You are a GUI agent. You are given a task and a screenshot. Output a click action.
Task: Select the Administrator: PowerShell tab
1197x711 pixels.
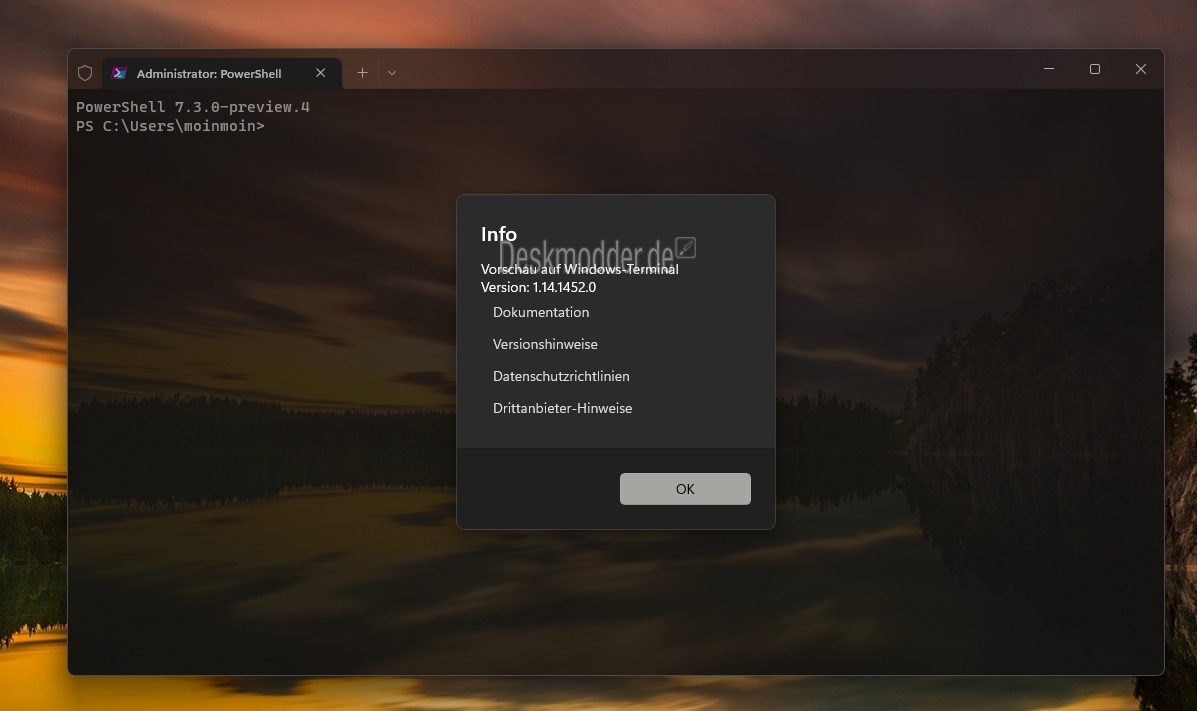point(209,73)
